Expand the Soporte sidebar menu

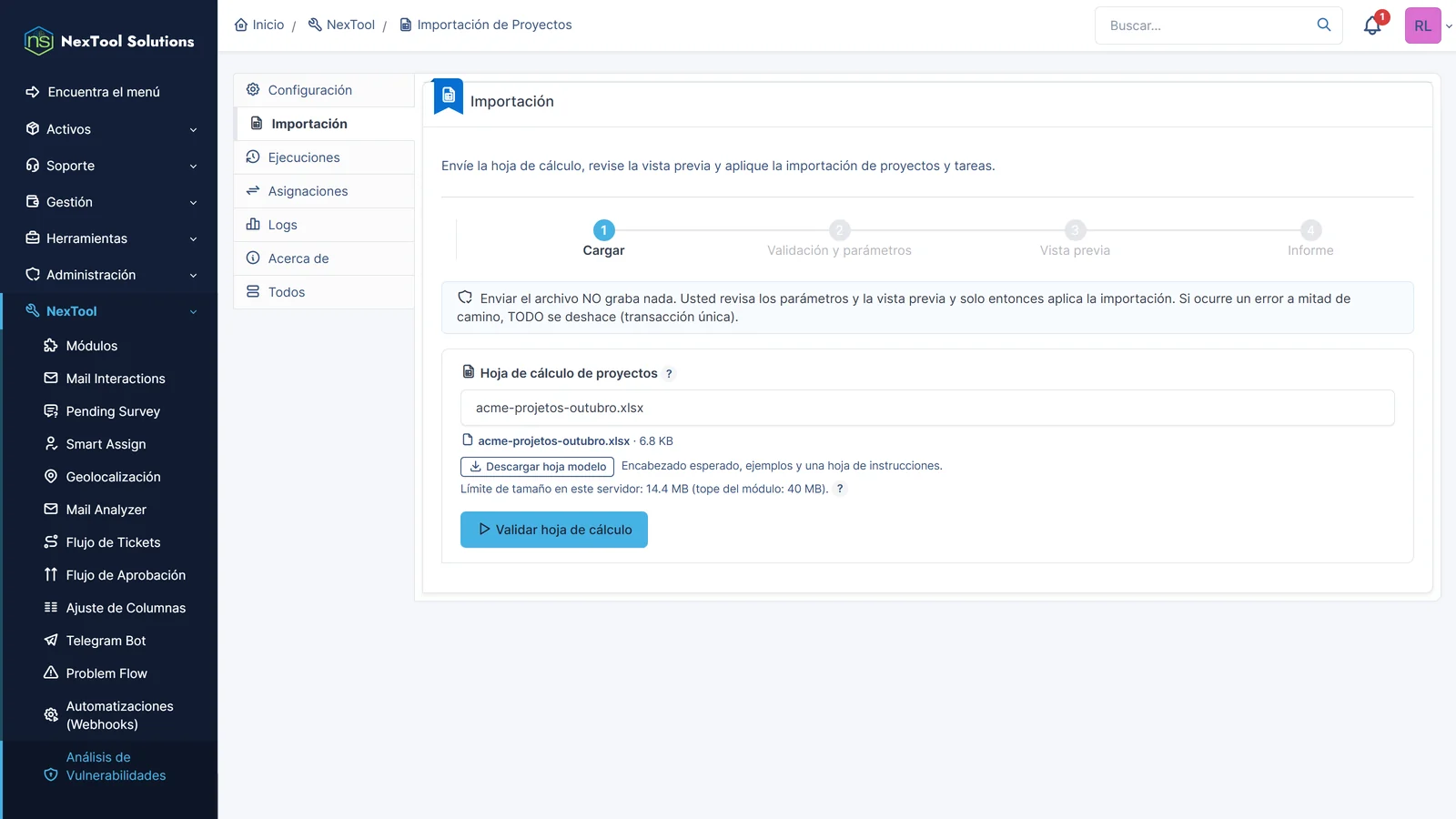pos(109,166)
